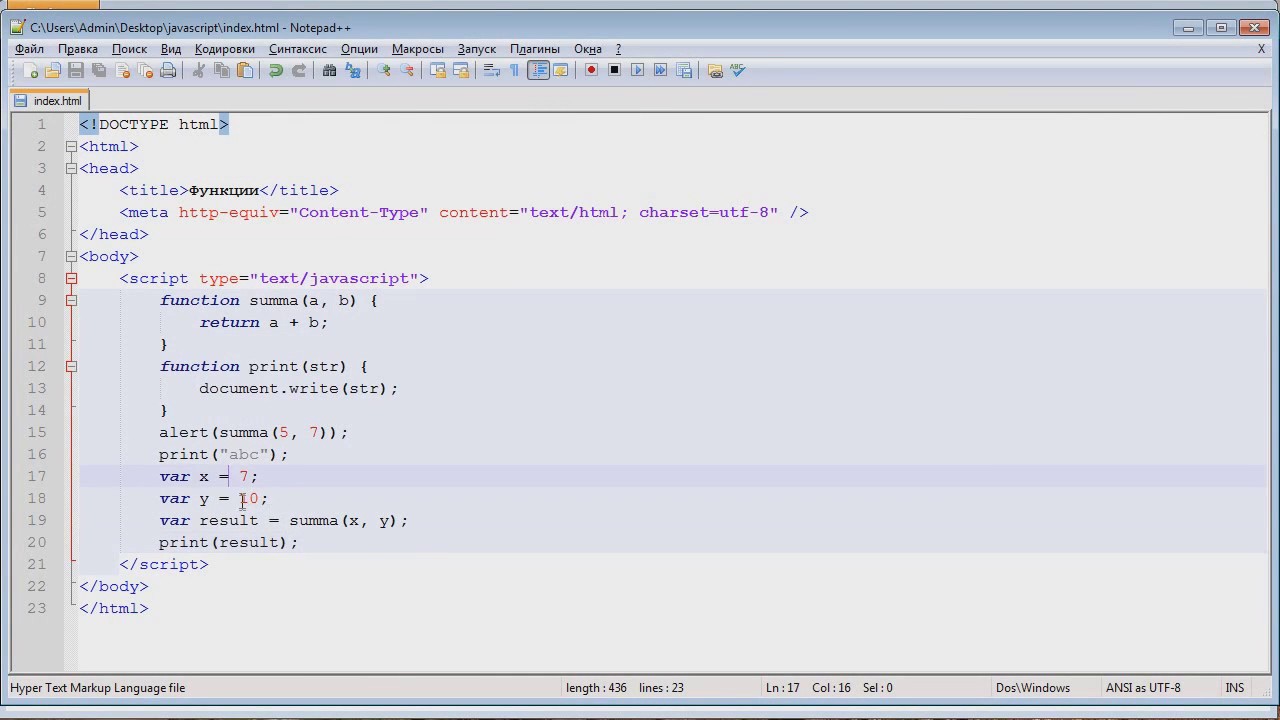Click the Save All toolbar icon
This screenshot has height=720, width=1280.
pos(99,70)
